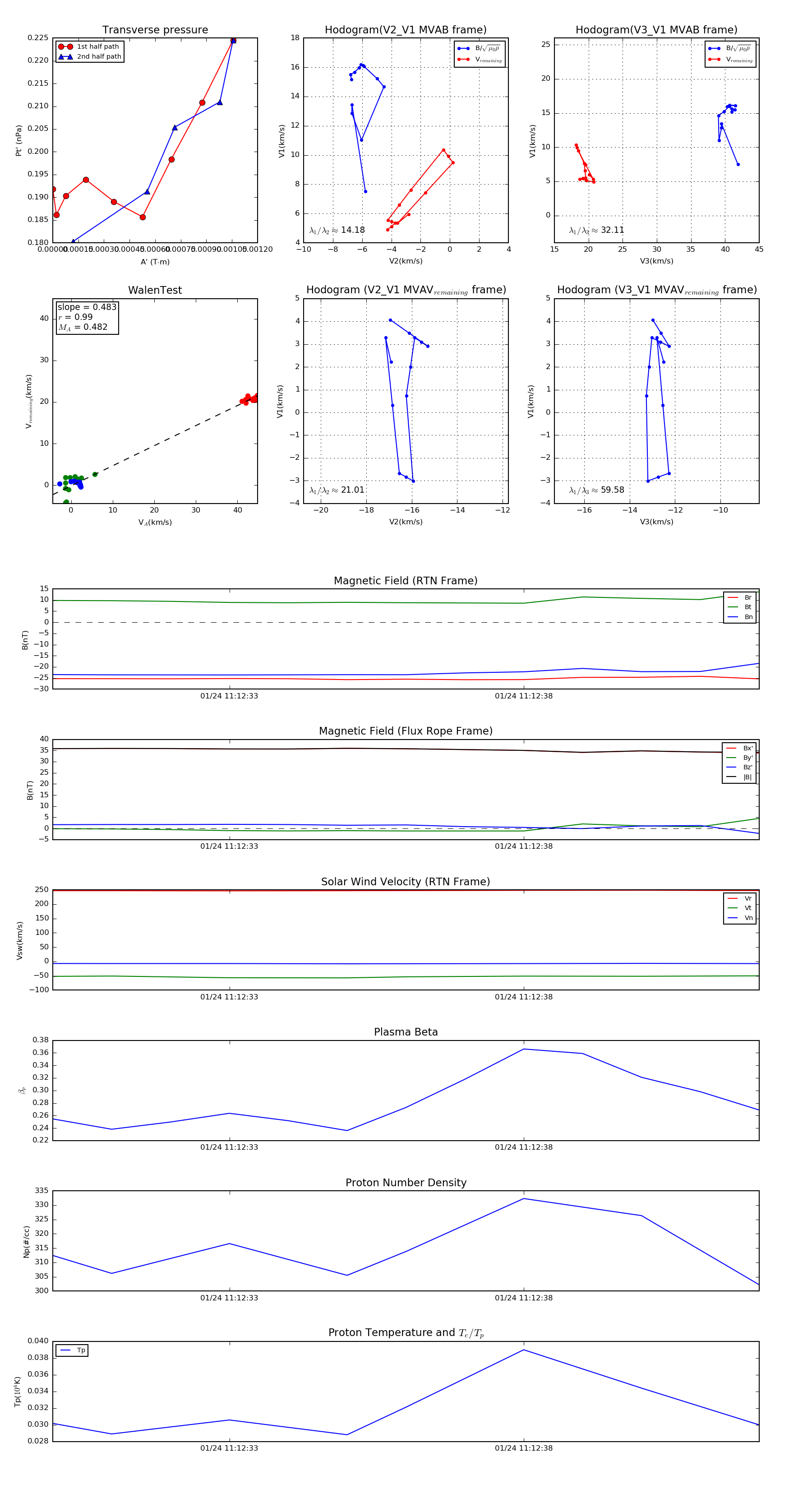Click the 'VA(km/s)' axis label under WalenTest
This screenshot has width=812, height=1489.
point(155,523)
